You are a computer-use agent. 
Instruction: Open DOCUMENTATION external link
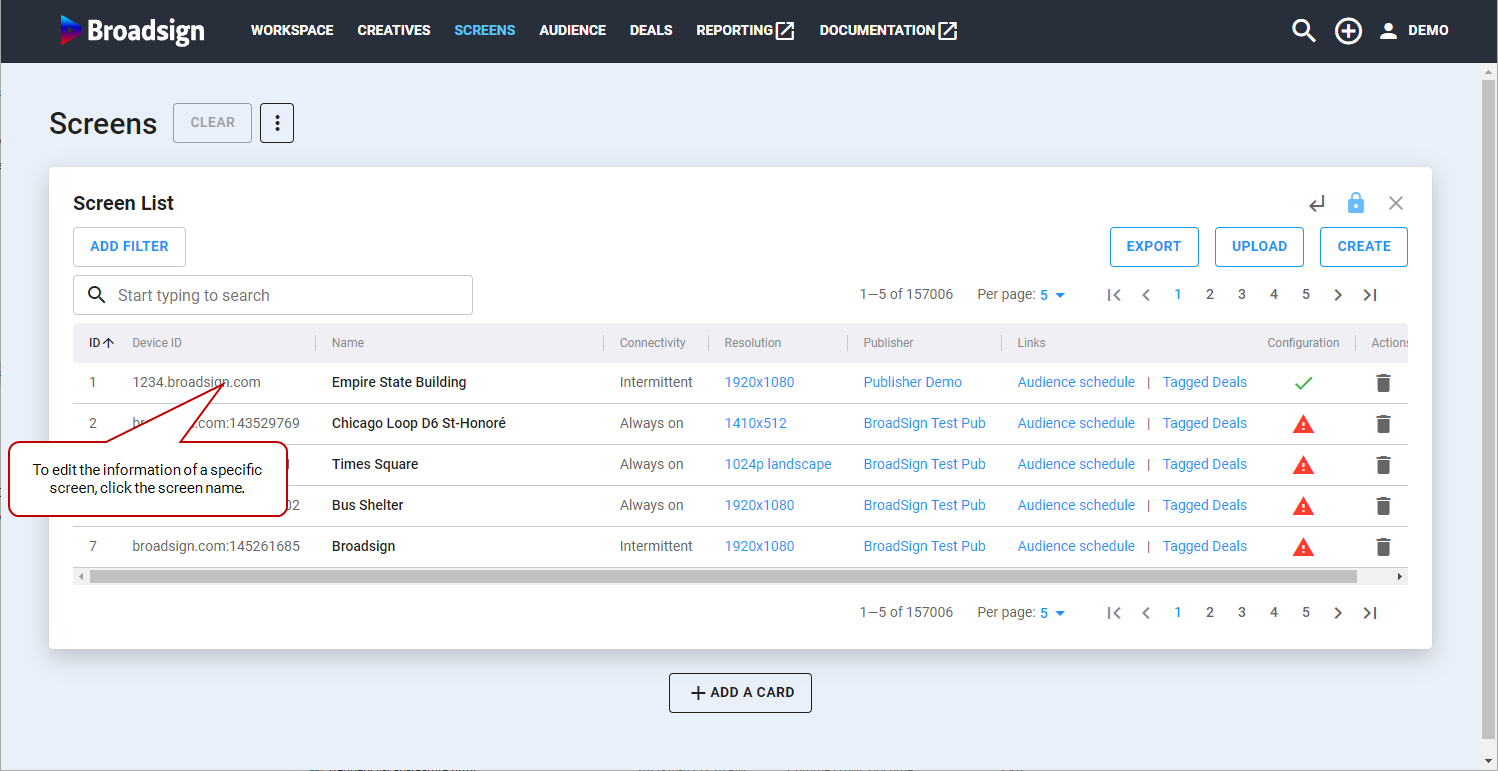click(888, 31)
